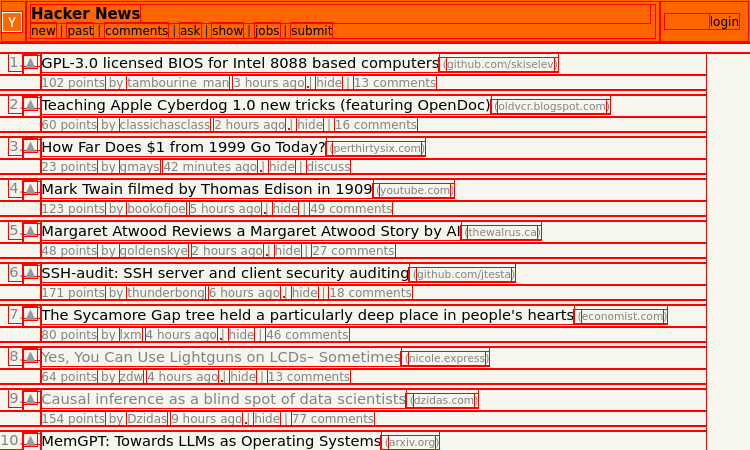Filter by github.com/jtesta site
The image size is (750, 450).
click(x=464, y=274)
